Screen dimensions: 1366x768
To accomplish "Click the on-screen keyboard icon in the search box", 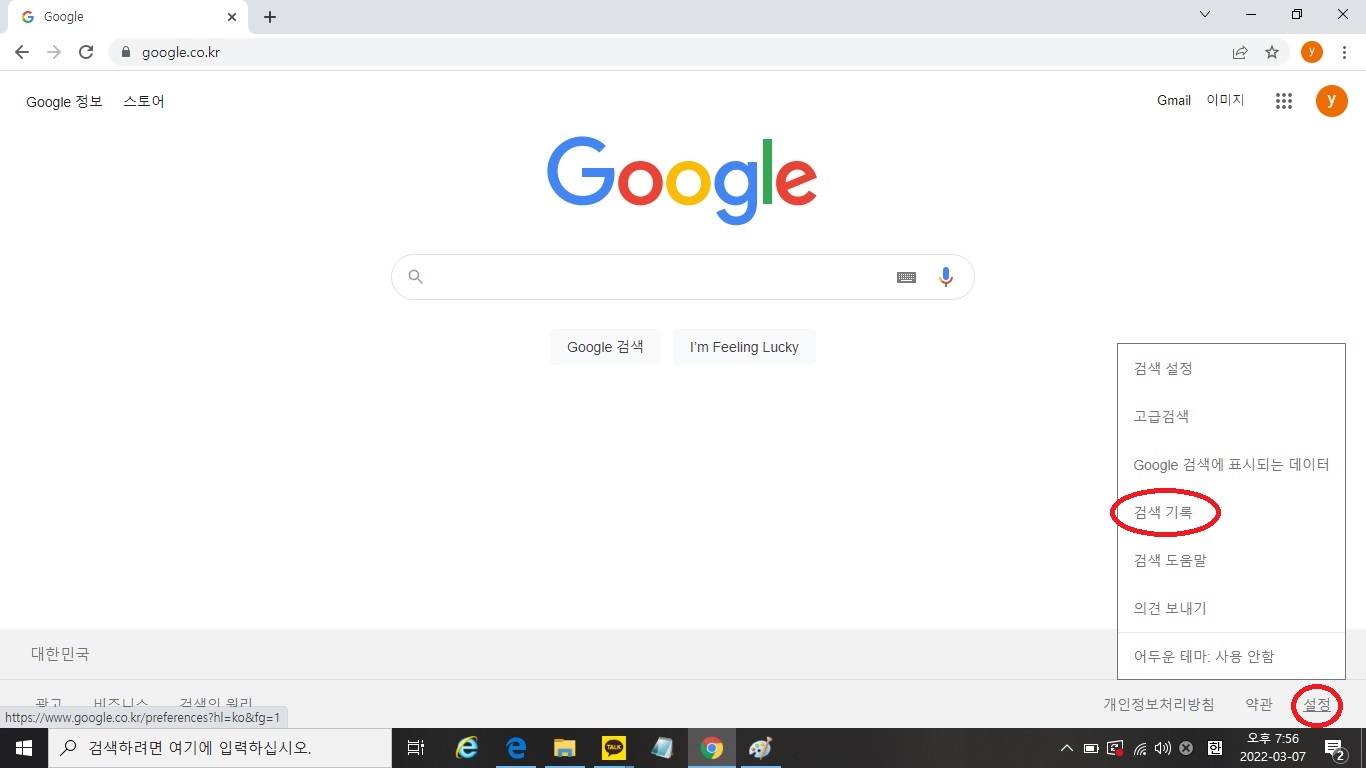I will click(x=906, y=278).
